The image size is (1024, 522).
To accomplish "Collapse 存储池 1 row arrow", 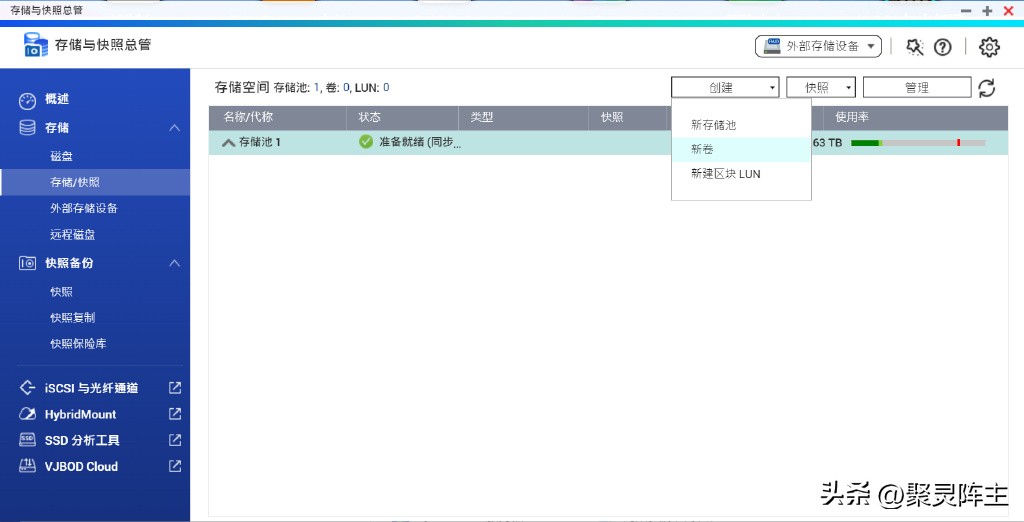I will click(228, 142).
